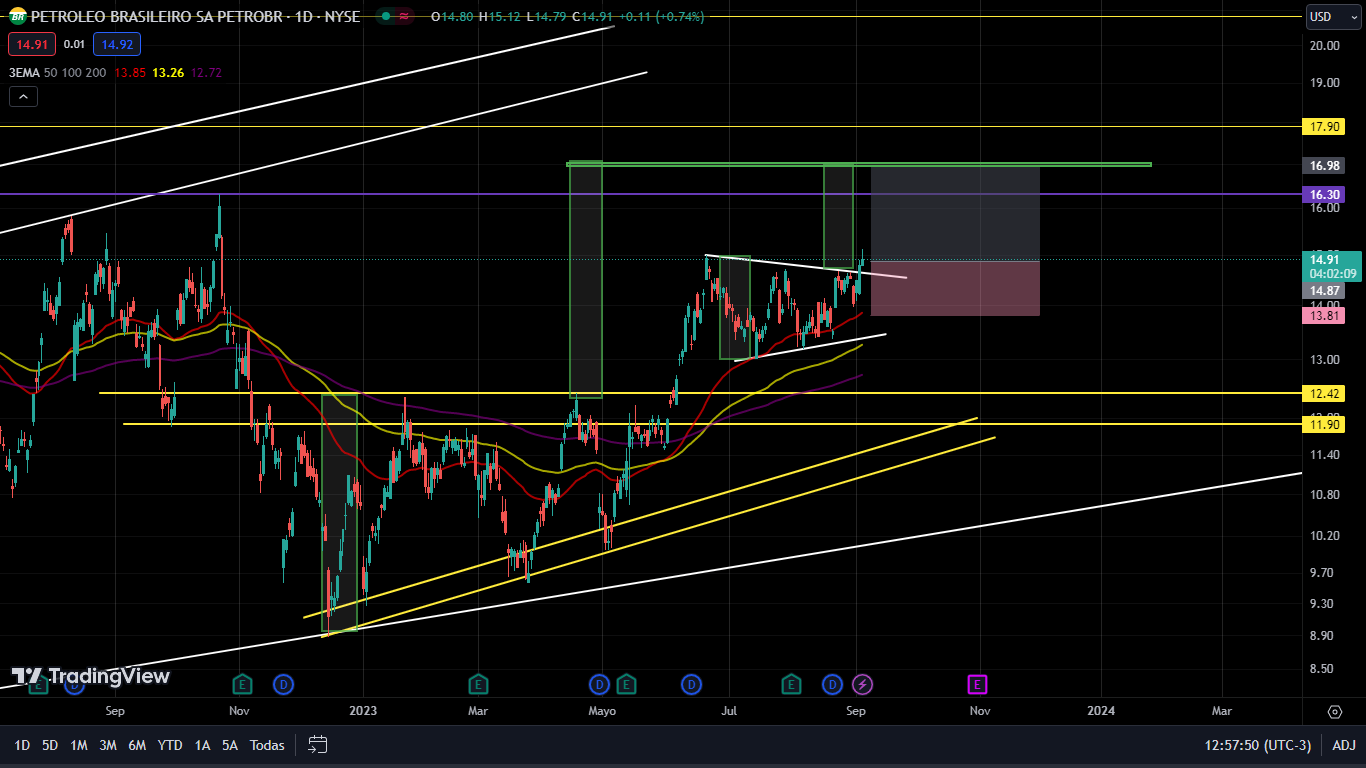Click the purple lightning event marker
Screen dimensions: 1366x768
(x=862, y=684)
